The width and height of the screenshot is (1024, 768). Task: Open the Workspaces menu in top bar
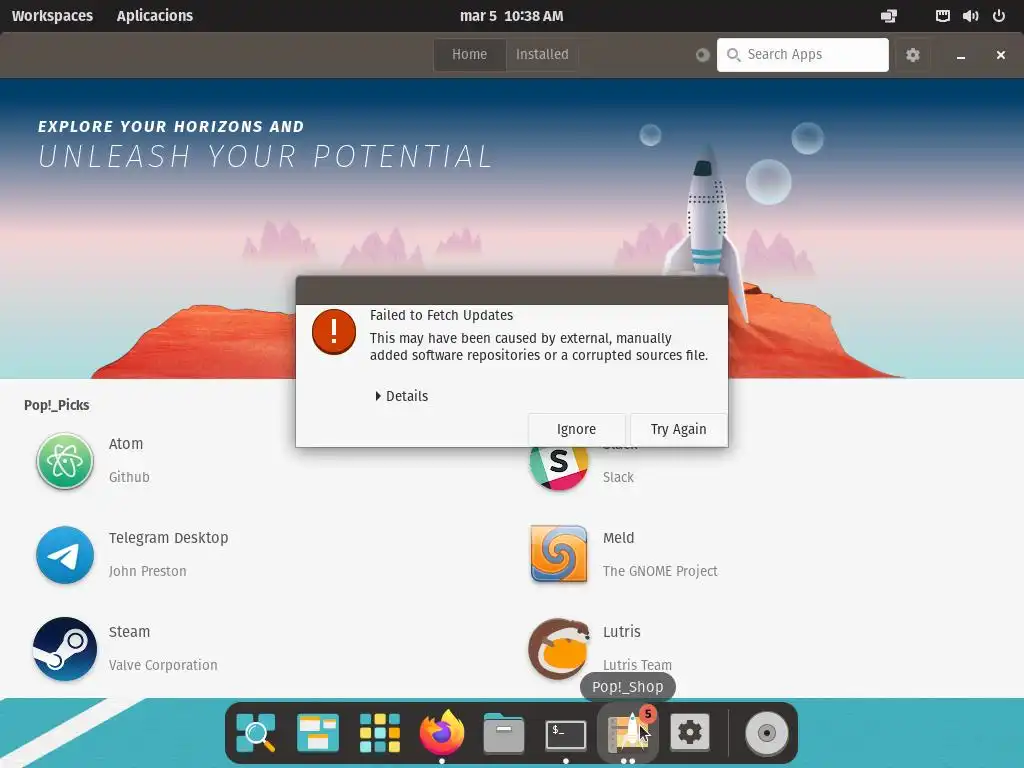tap(52, 16)
